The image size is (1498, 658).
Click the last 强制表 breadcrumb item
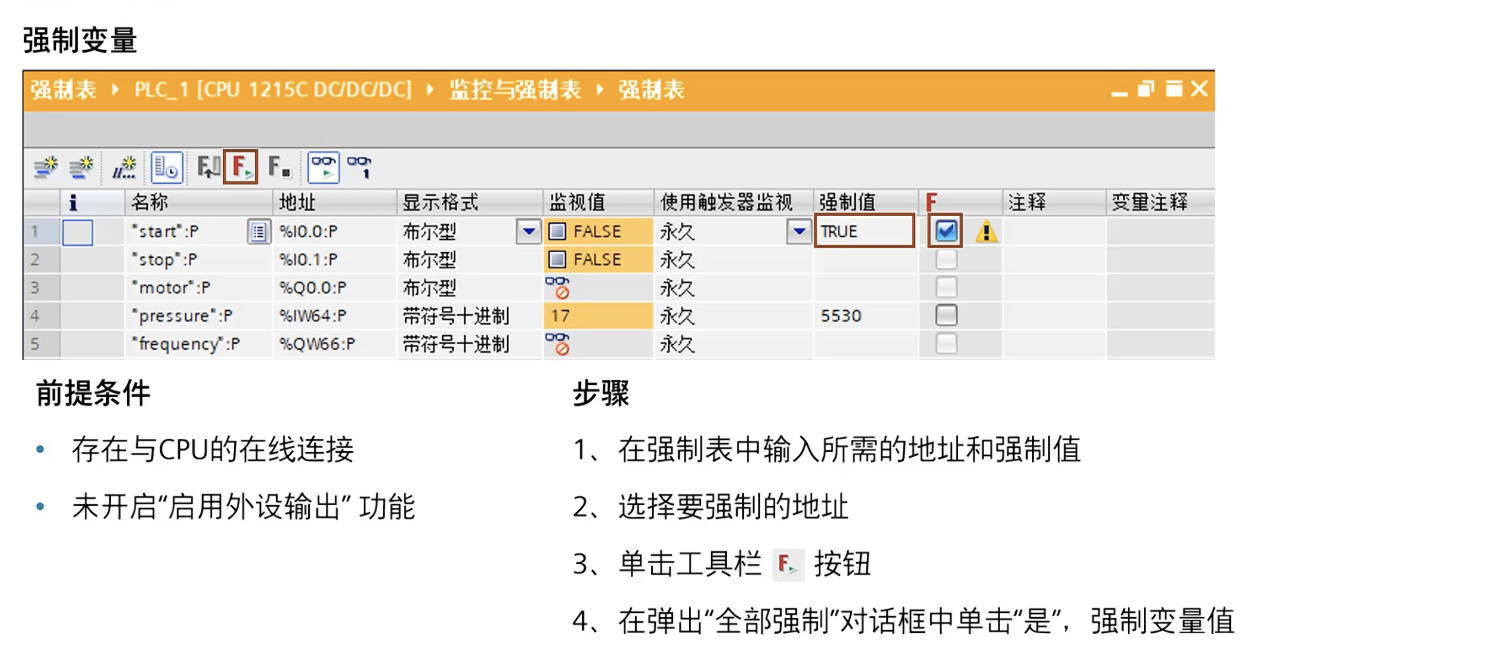click(651, 90)
